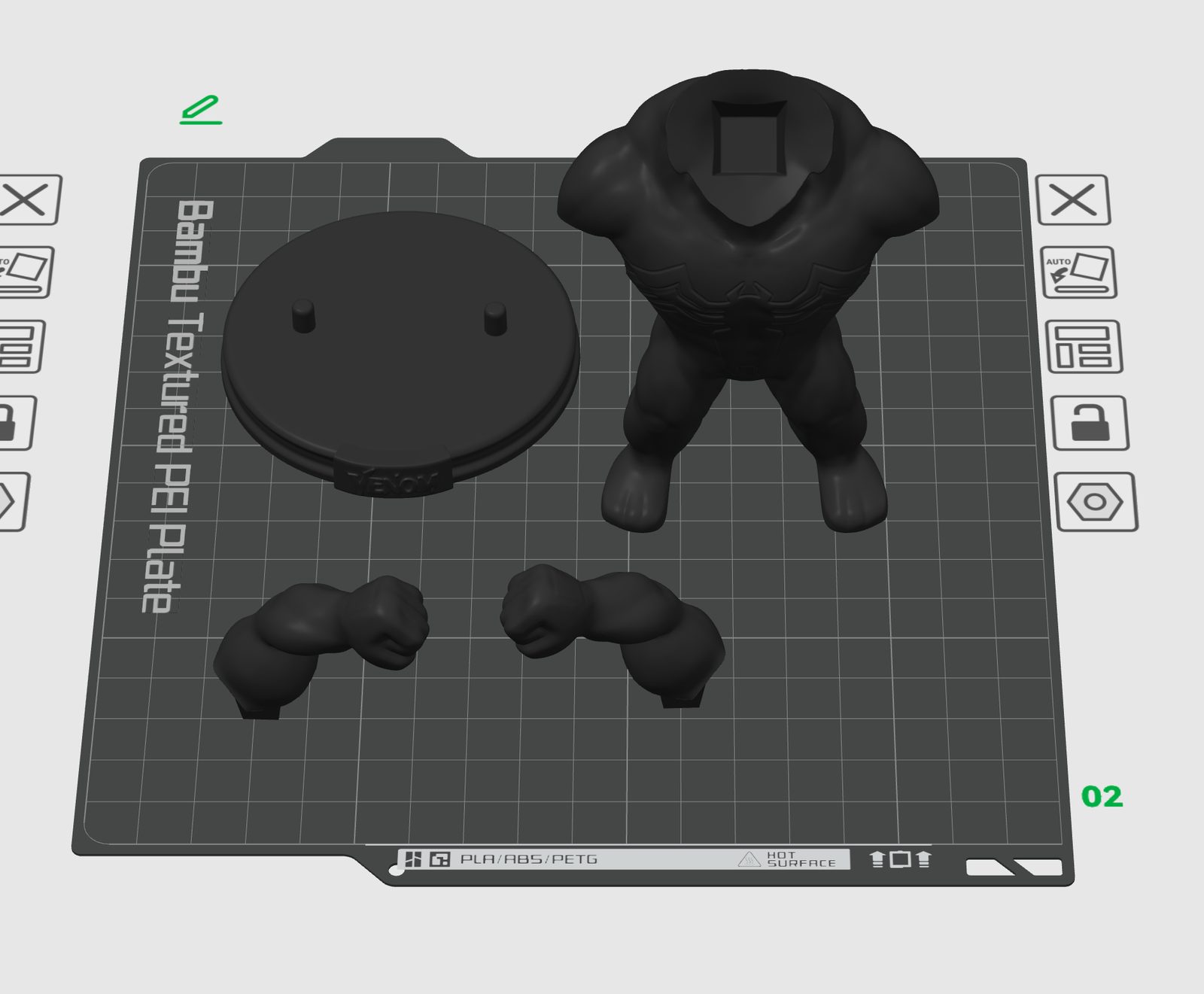The image size is (1204, 994).
Task: Select the headless torso body model
Action: [747, 301]
